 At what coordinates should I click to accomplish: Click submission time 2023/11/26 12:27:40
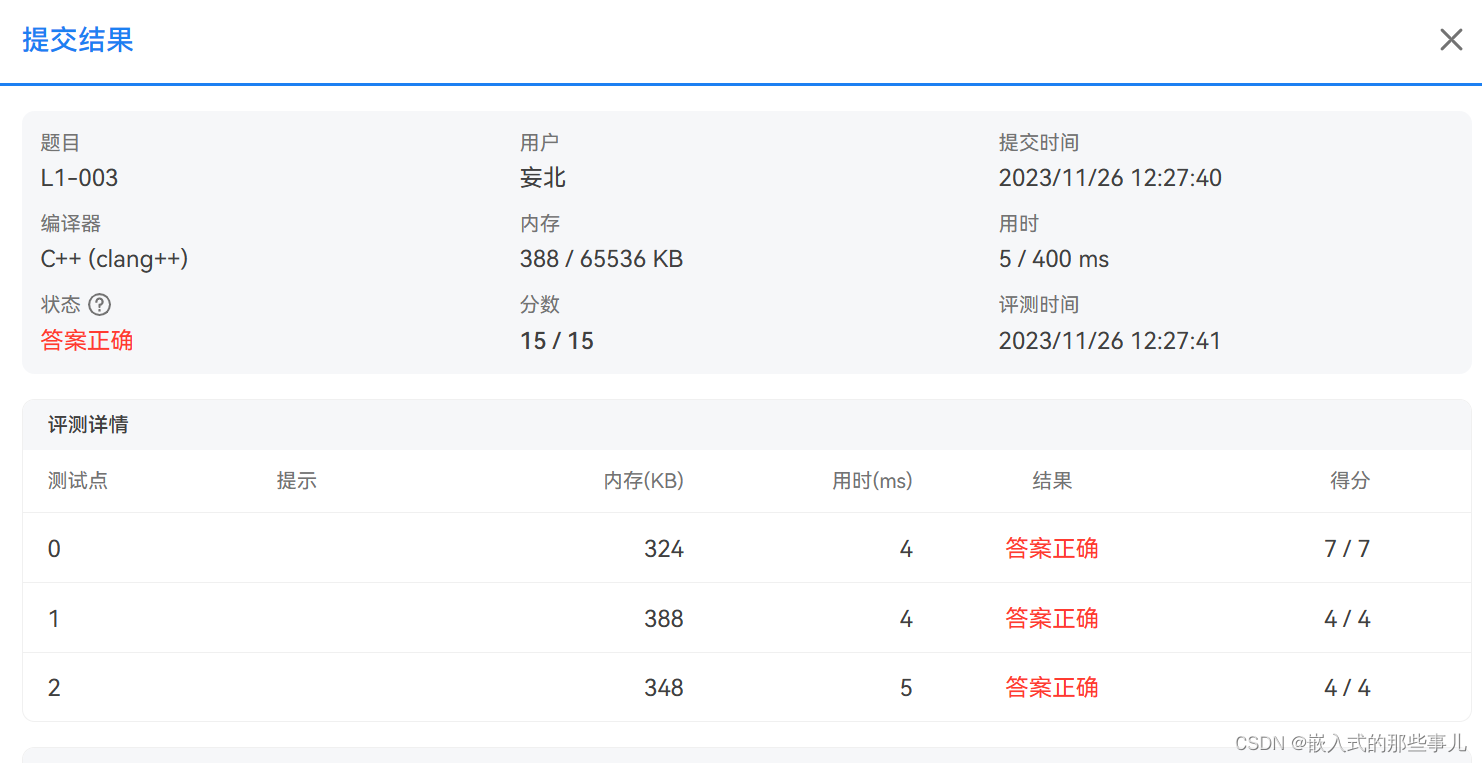click(1110, 178)
